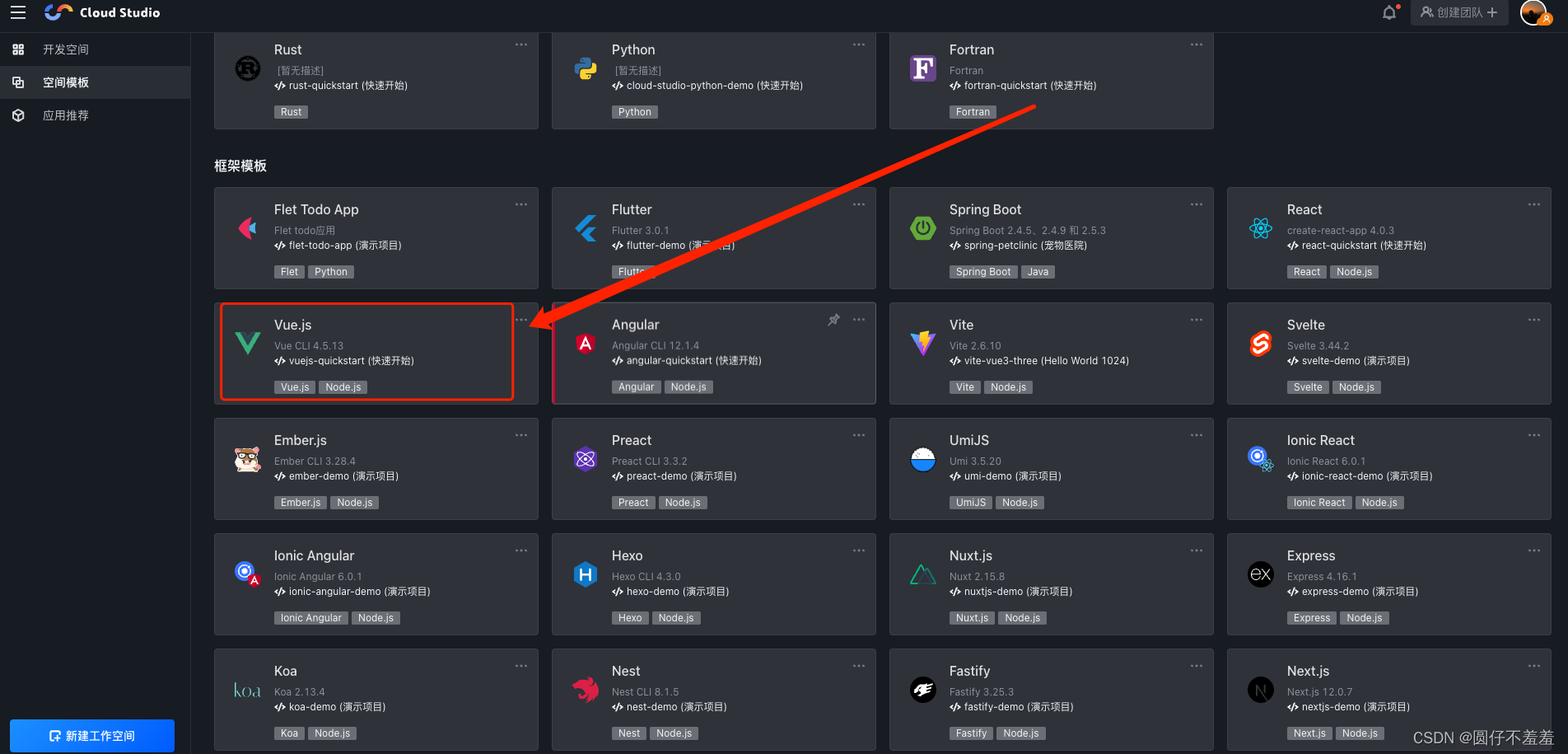Image resolution: width=1568 pixels, height=754 pixels.
Task: Click the Vite logo icon
Action: click(923, 343)
